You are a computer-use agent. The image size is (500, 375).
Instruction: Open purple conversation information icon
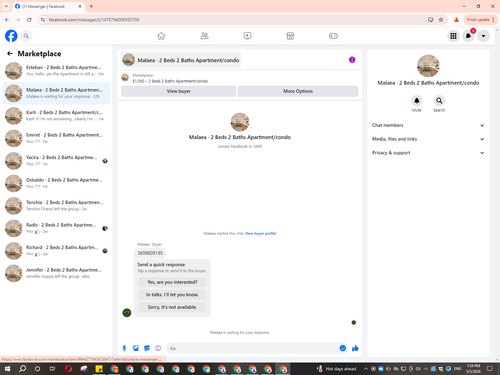pos(352,60)
